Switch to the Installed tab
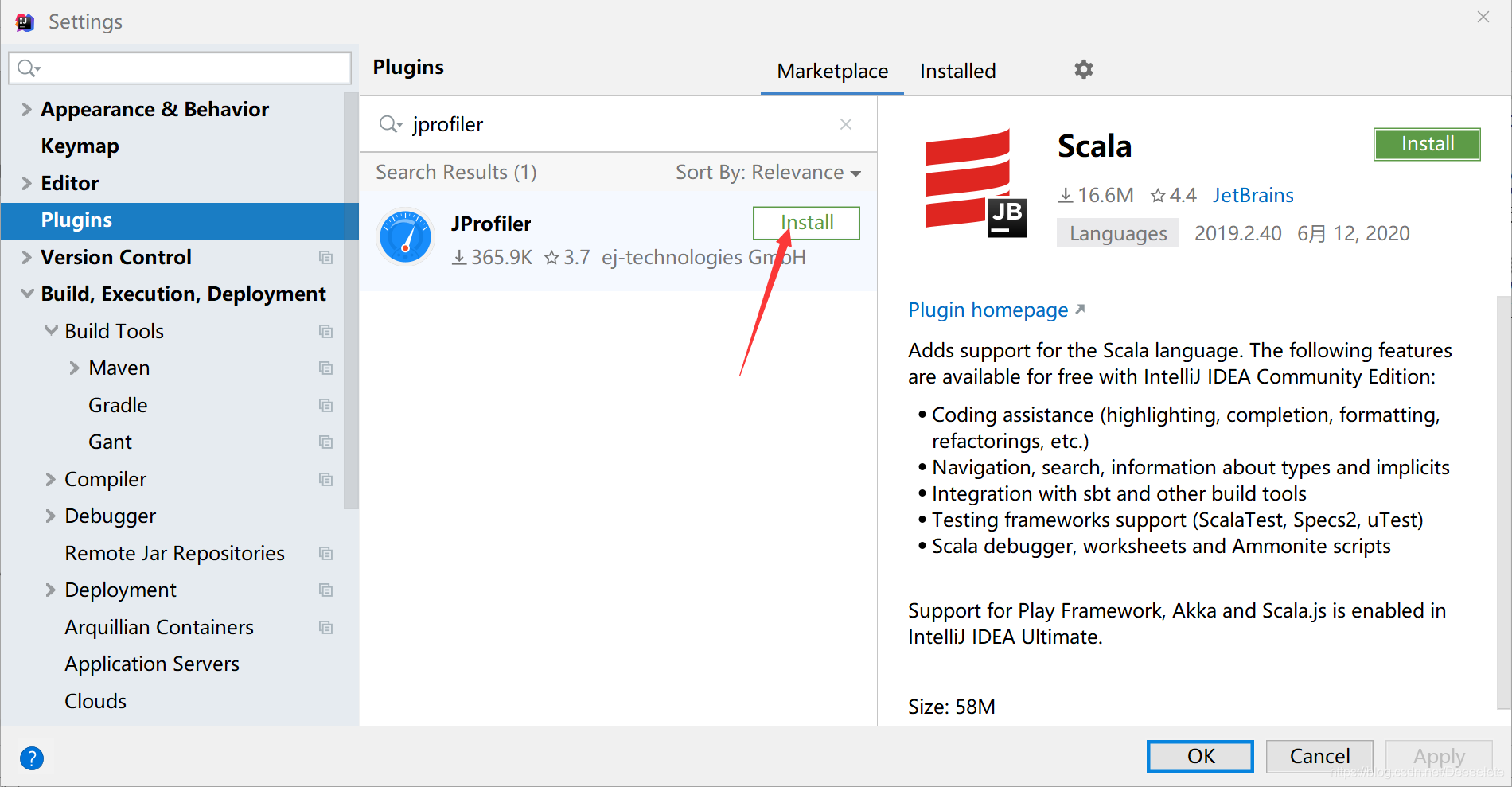1512x787 pixels. (x=957, y=72)
